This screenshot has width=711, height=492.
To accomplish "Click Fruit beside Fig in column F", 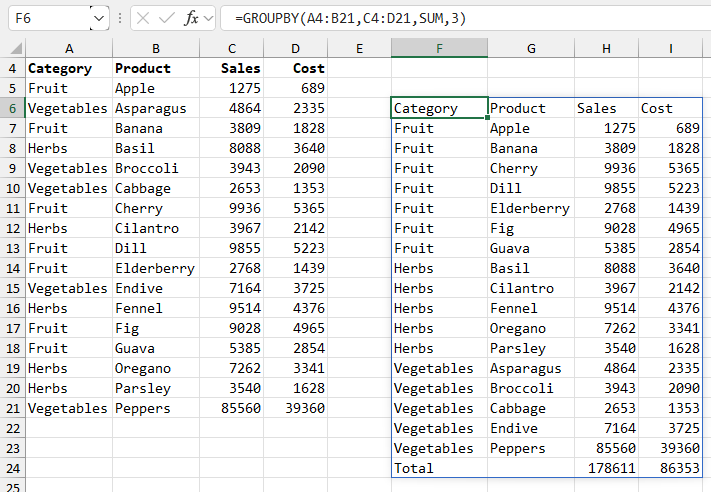I will 439,228.
